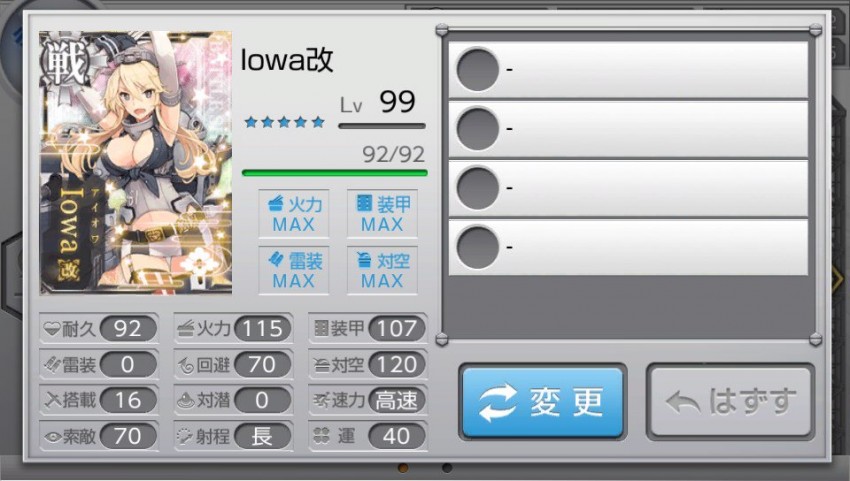Click the 装甲 MAX modernization badge
Image resolution: width=850 pixels, height=481 pixels.
[x=382, y=214]
